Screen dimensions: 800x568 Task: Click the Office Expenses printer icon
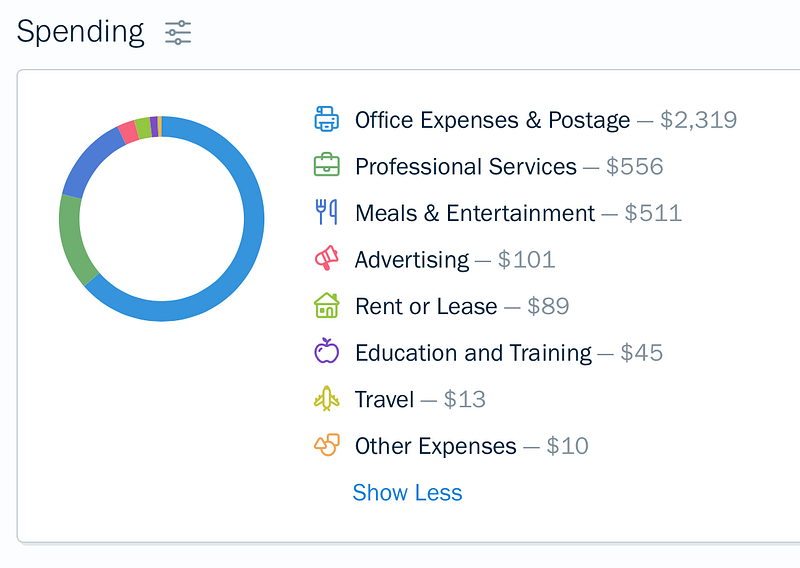327,119
